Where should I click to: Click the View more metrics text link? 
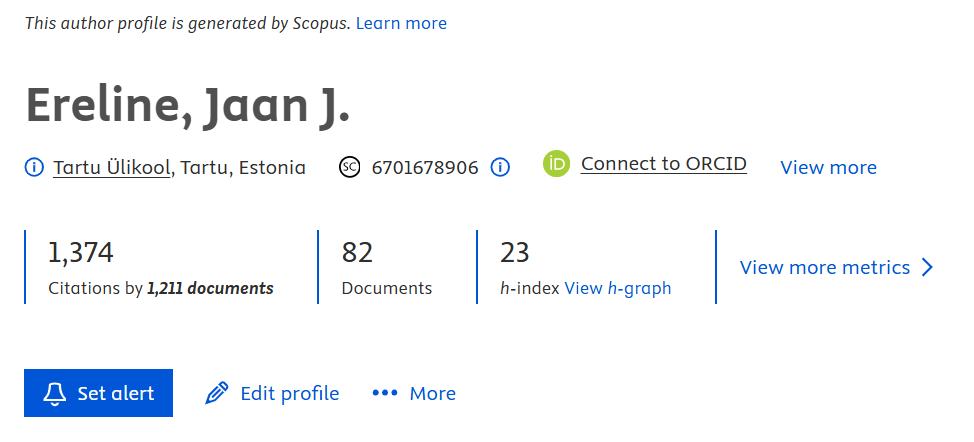[824, 267]
